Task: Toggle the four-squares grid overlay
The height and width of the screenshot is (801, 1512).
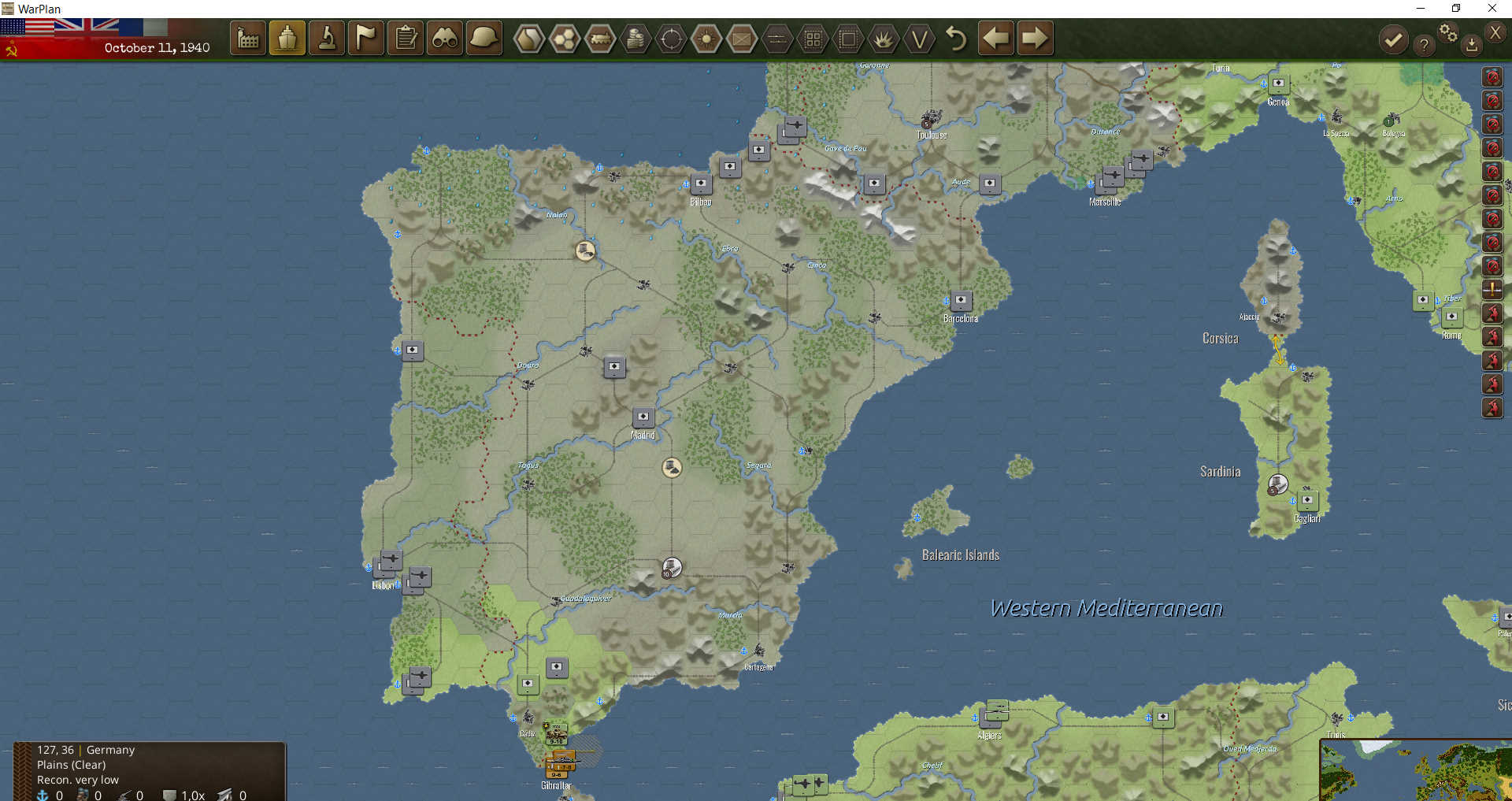Action: [813, 39]
